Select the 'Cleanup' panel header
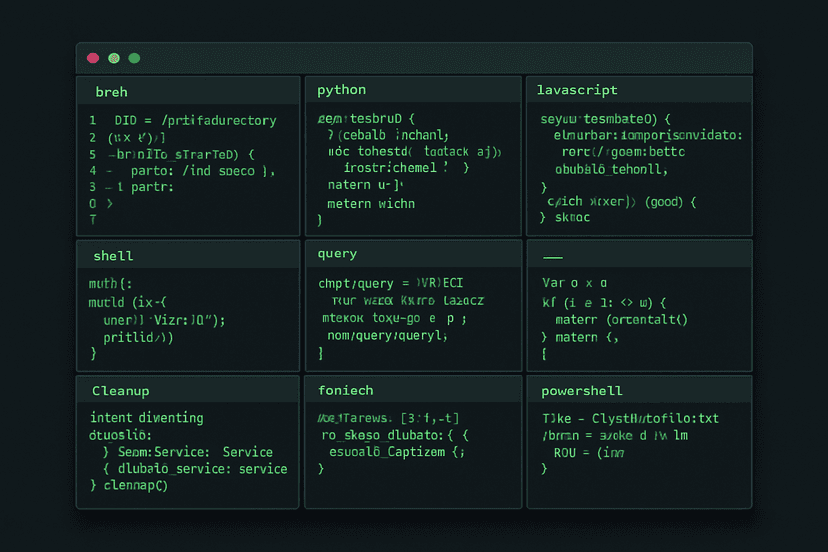Image resolution: width=828 pixels, height=552 pixels. tap(120, 390)
